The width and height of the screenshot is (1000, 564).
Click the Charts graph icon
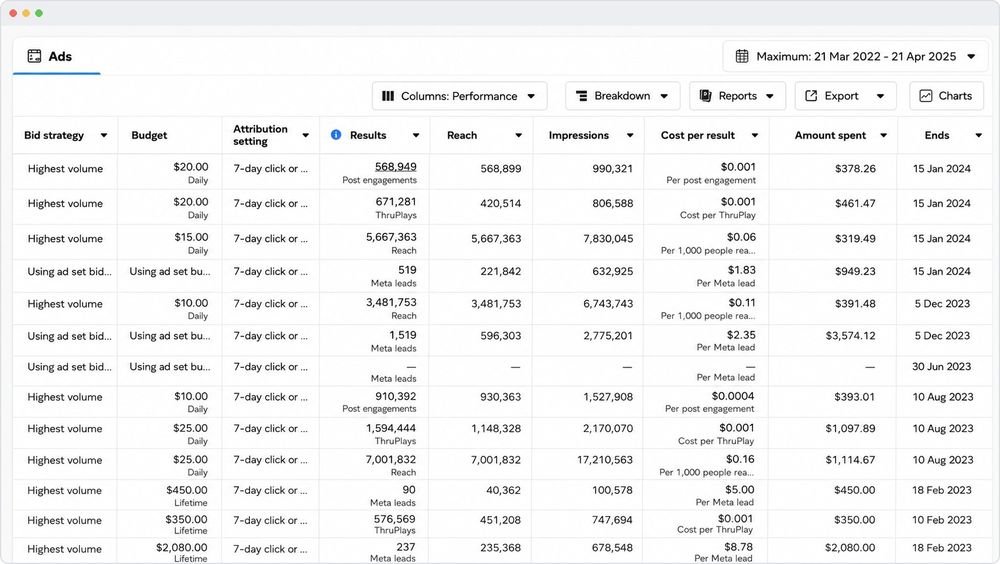(x=925, y=96)
